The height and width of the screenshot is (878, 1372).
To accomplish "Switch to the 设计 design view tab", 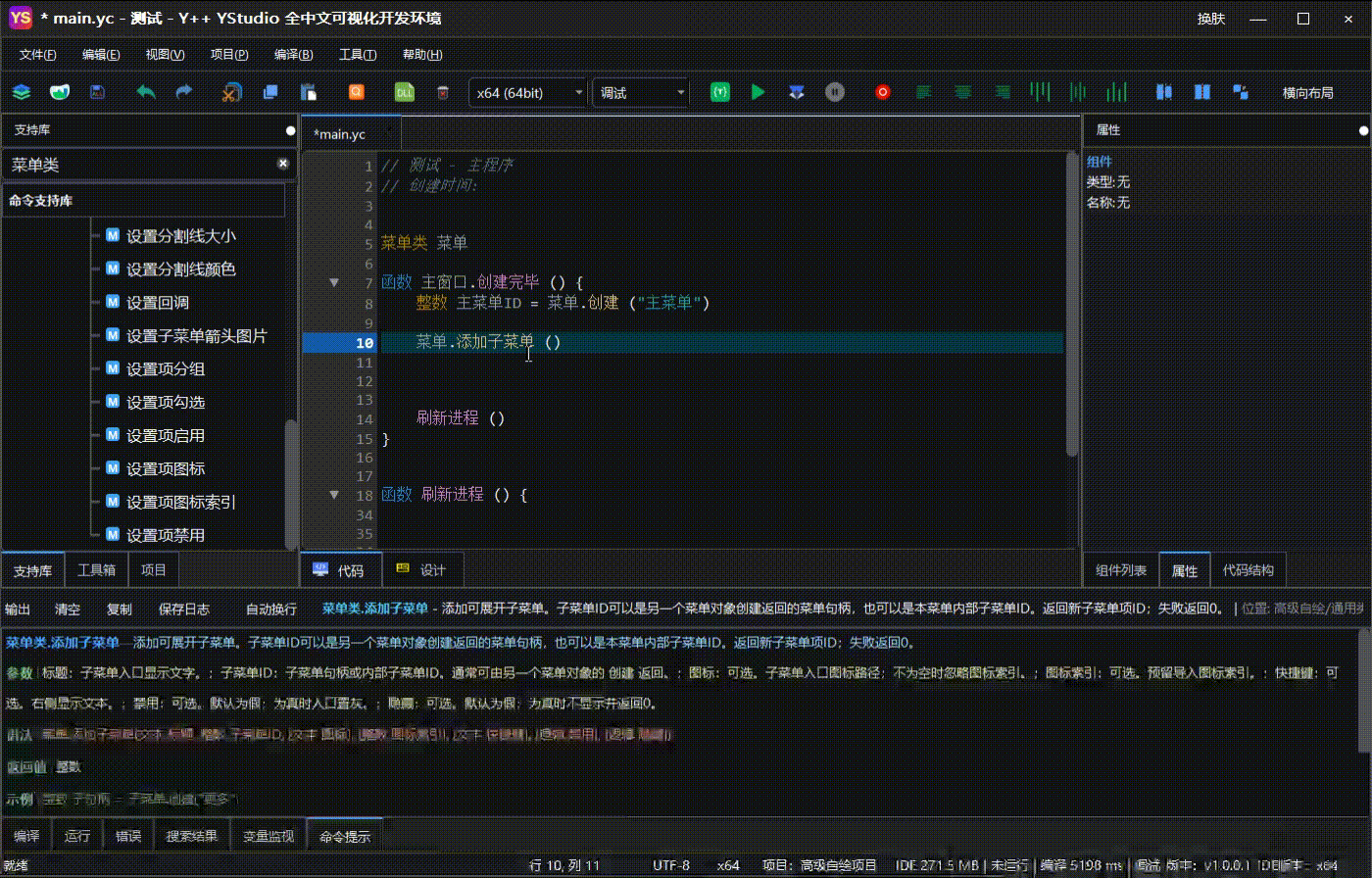I will pos(421,570).
